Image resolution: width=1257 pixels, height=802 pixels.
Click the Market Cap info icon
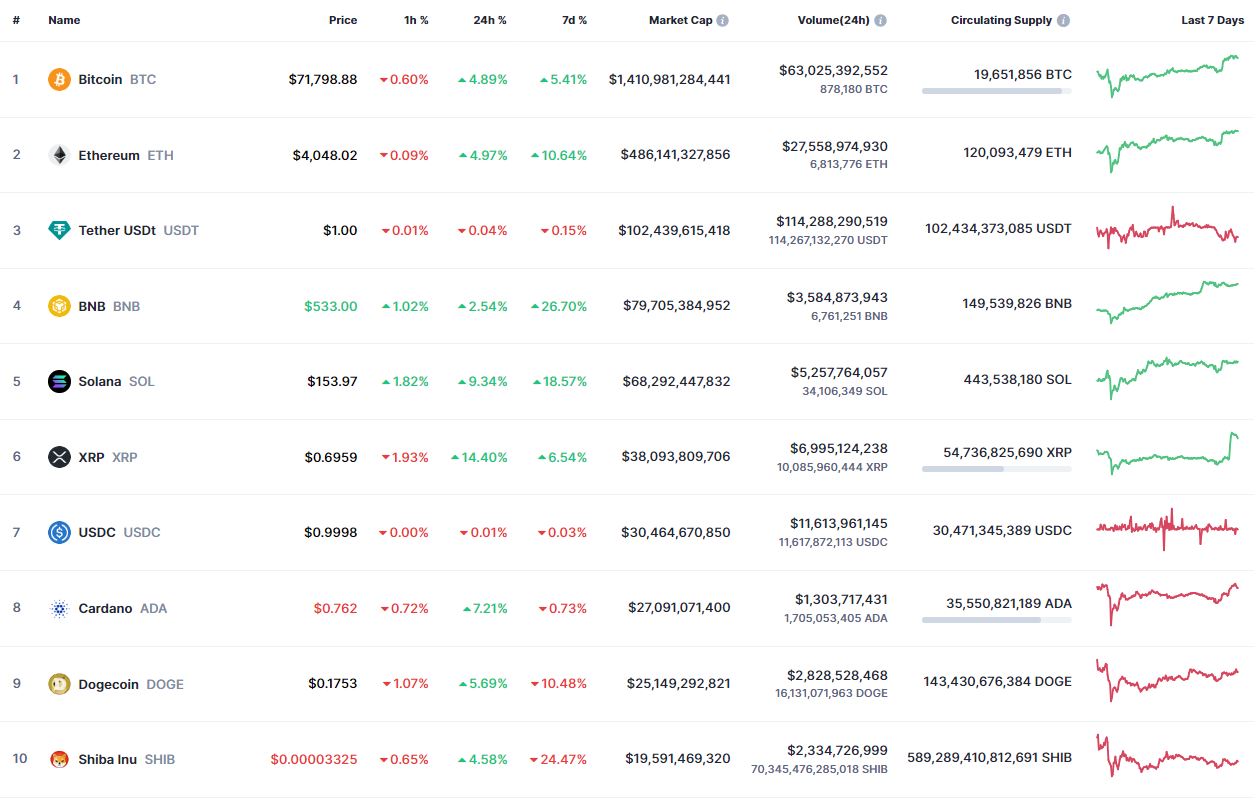point(723,20)
